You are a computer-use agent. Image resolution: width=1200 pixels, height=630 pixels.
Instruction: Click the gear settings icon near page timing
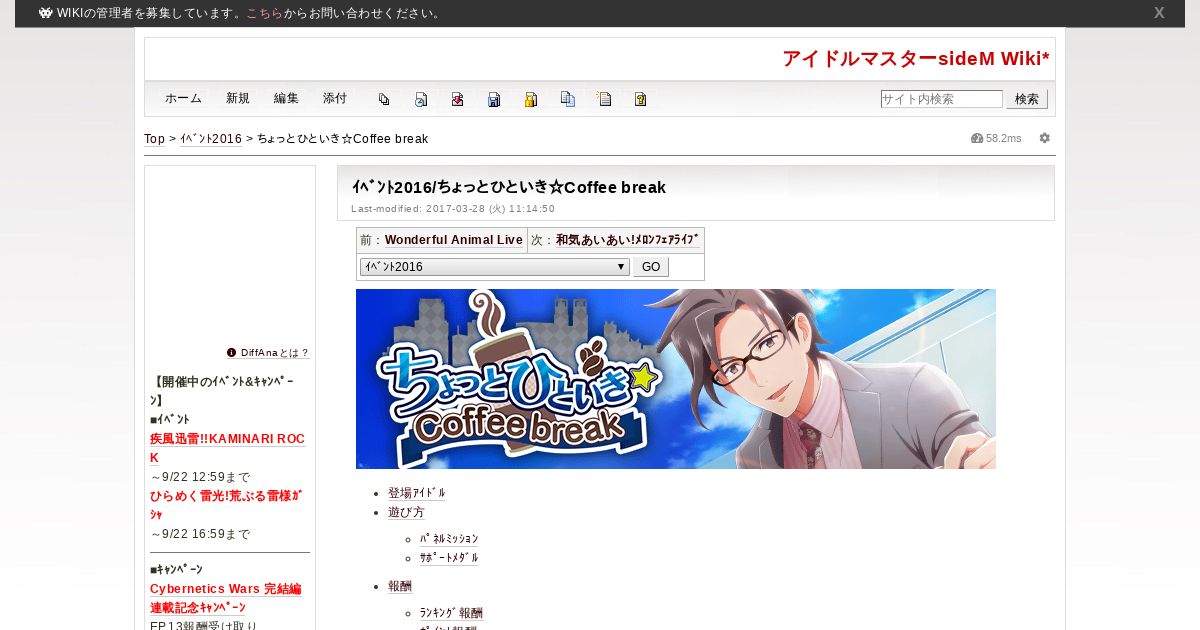(x=1045, y=138)
